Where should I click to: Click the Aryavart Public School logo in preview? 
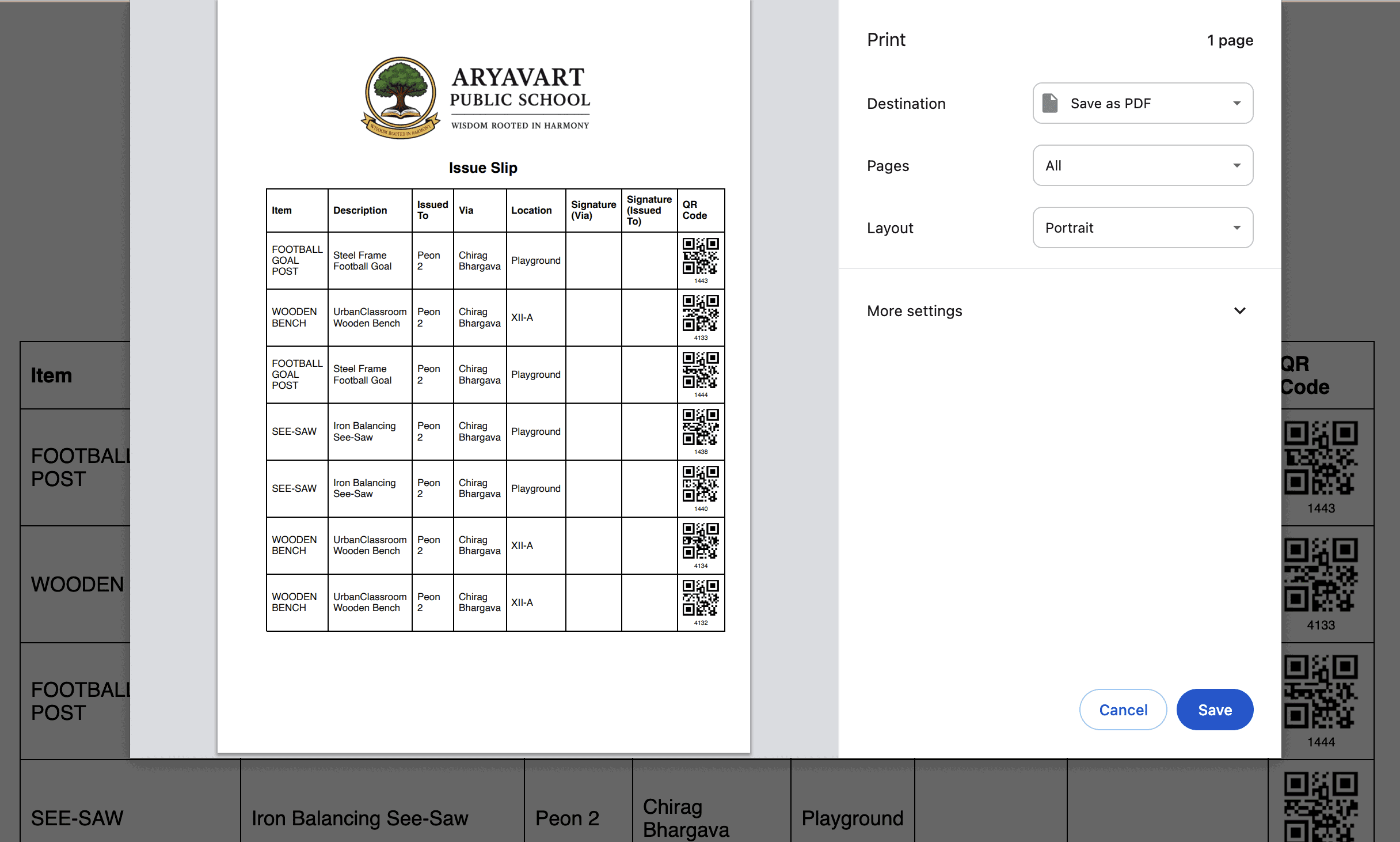click(475, 98)
